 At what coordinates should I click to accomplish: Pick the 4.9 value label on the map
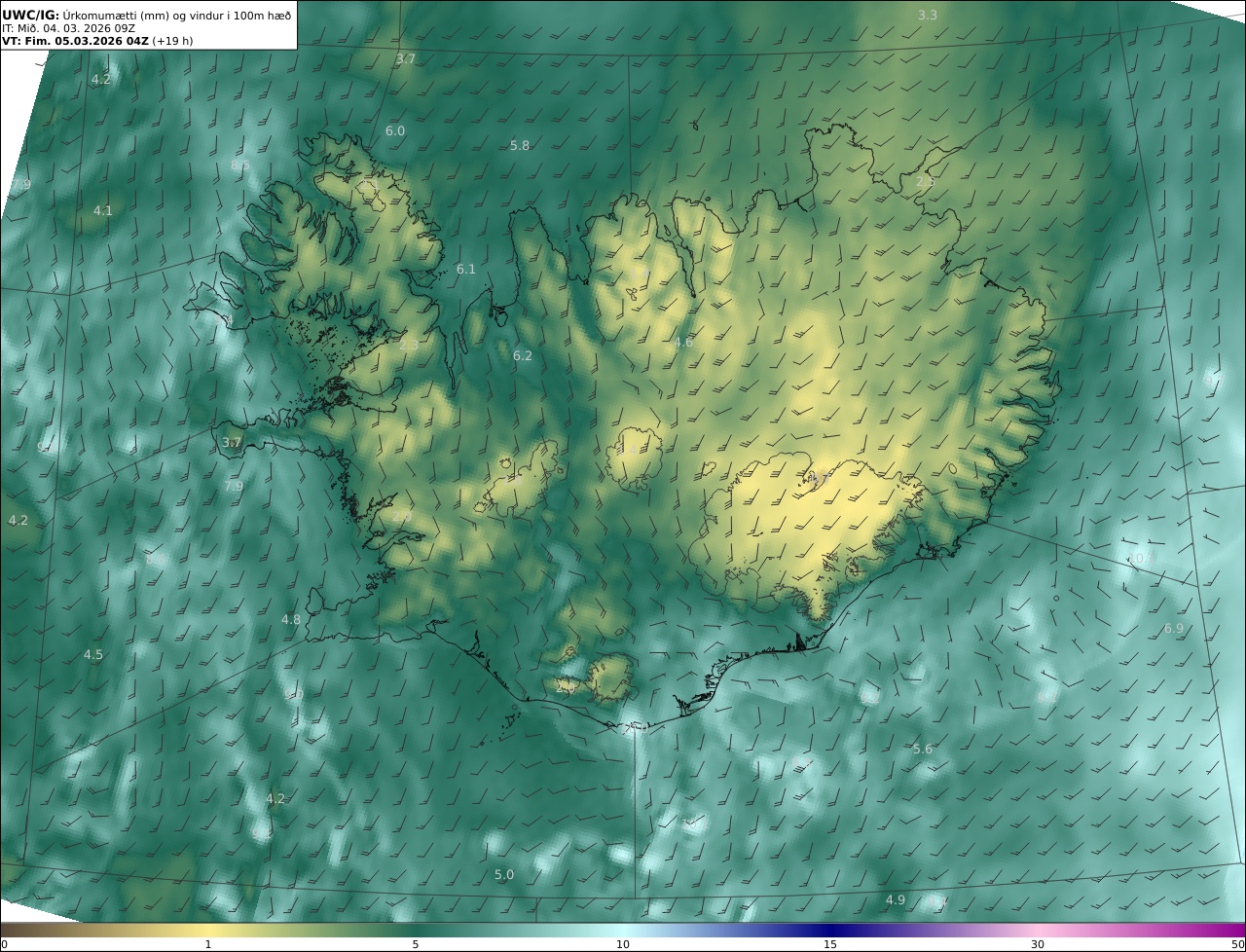click(x=896, y=899)
